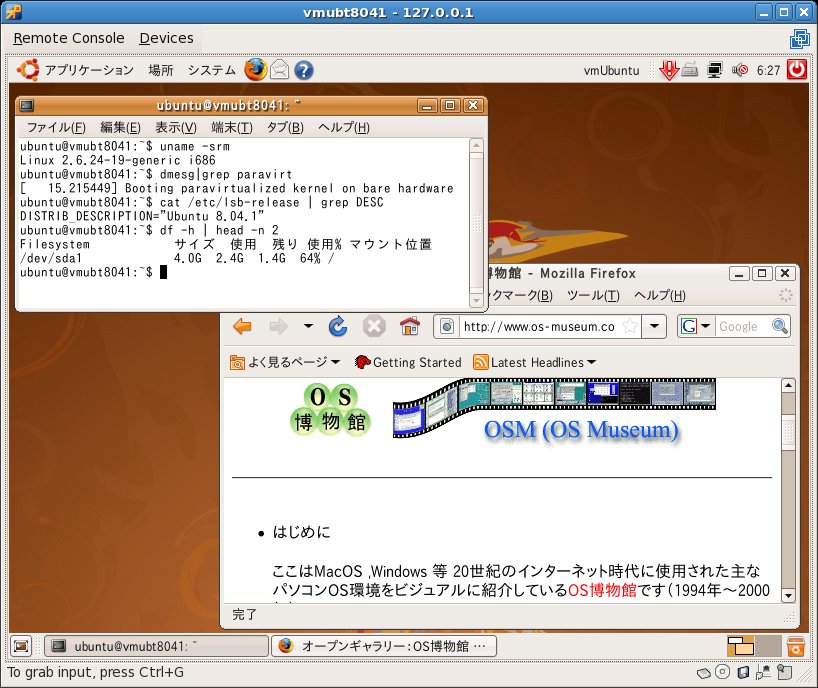This screenshot has height=688, width=818.
Task: Click the OSM (OS Museum) filmstrip banner
Action: point(554,412)
